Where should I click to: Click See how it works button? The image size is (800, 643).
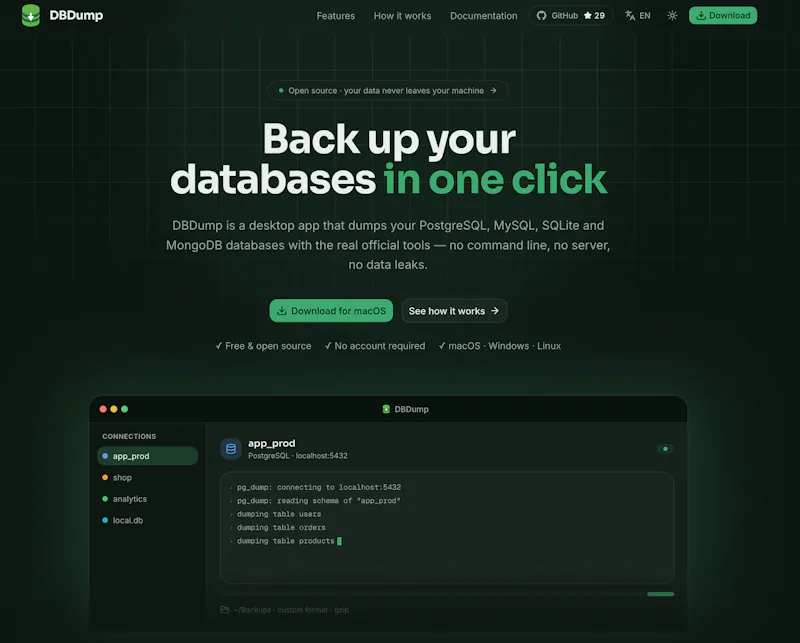click(454, 311)
